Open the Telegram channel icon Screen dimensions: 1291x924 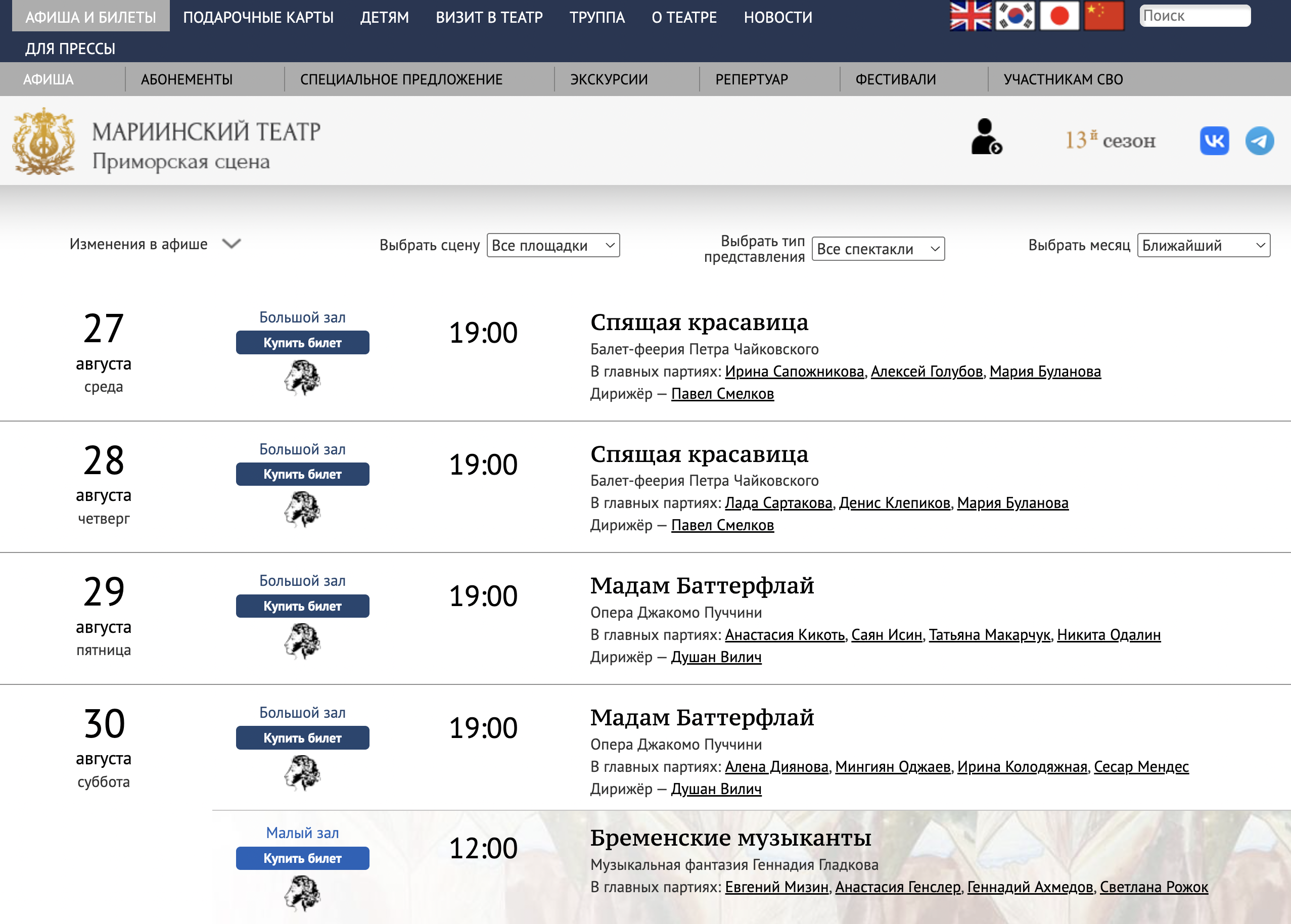point(1259,141)
